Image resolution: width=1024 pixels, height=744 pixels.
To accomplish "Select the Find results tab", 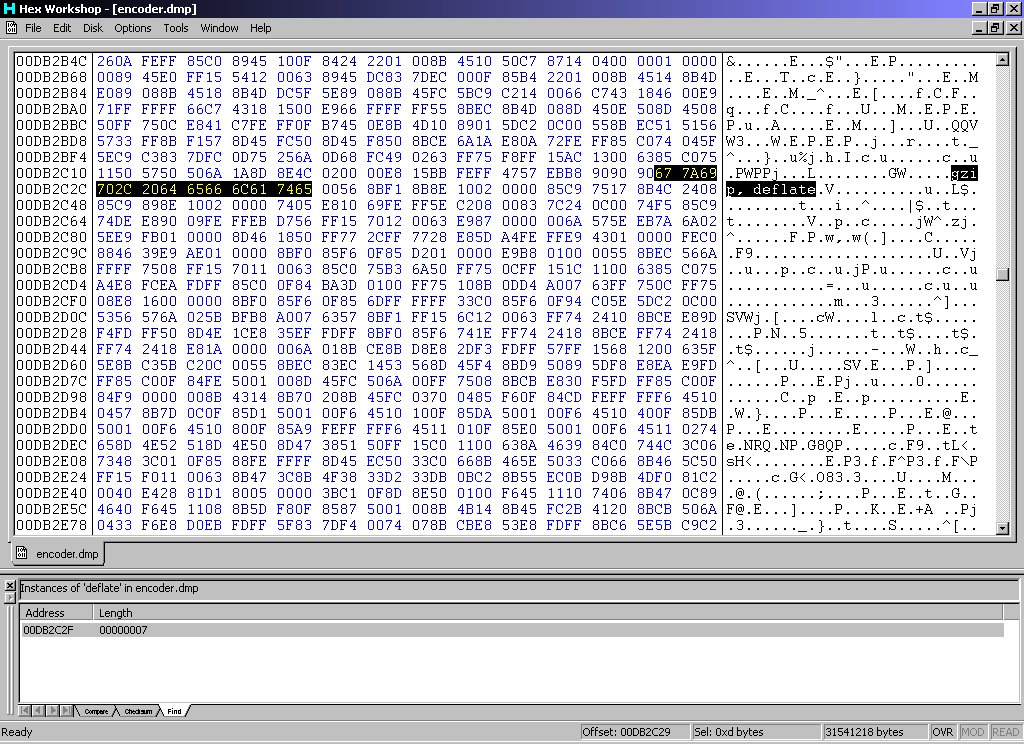I will click(x=174, y=711).
